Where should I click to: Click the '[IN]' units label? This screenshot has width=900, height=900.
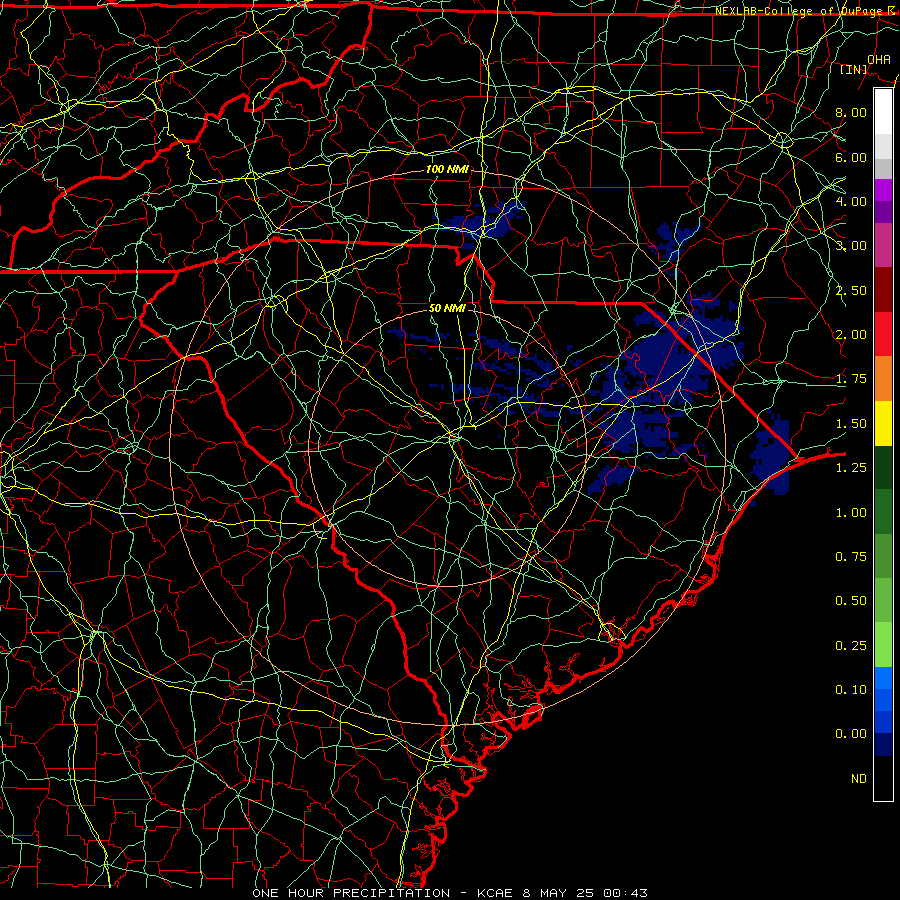click(x=854, y=69)
